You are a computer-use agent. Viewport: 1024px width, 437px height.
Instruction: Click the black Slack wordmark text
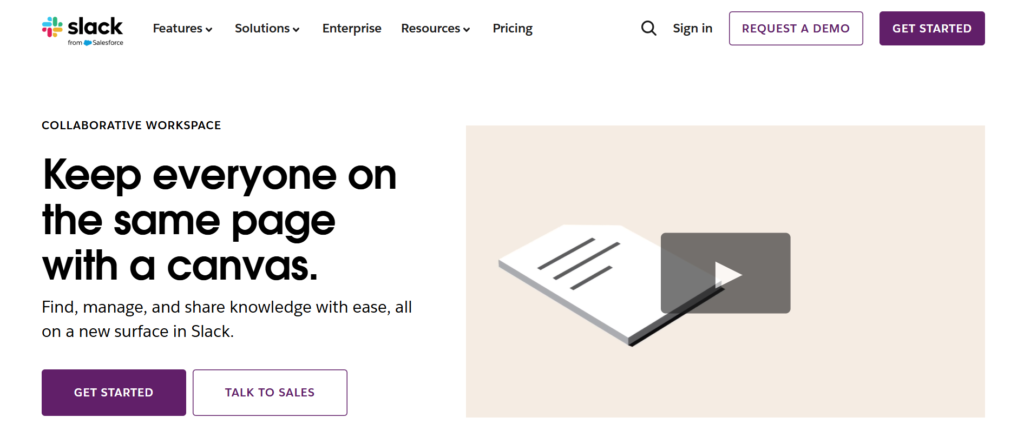(98, 24)
